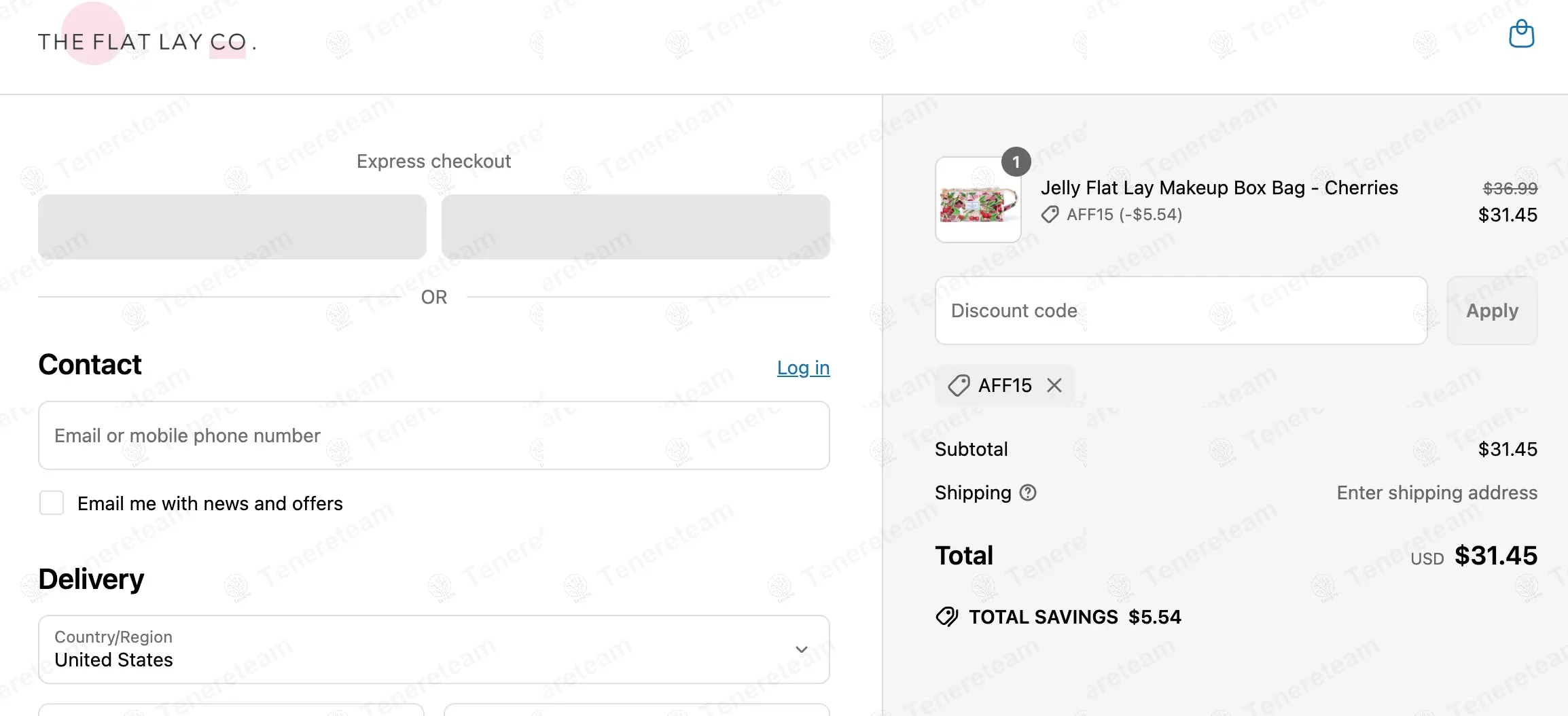
Task: Click the first express checkout button
Action: 232,227
